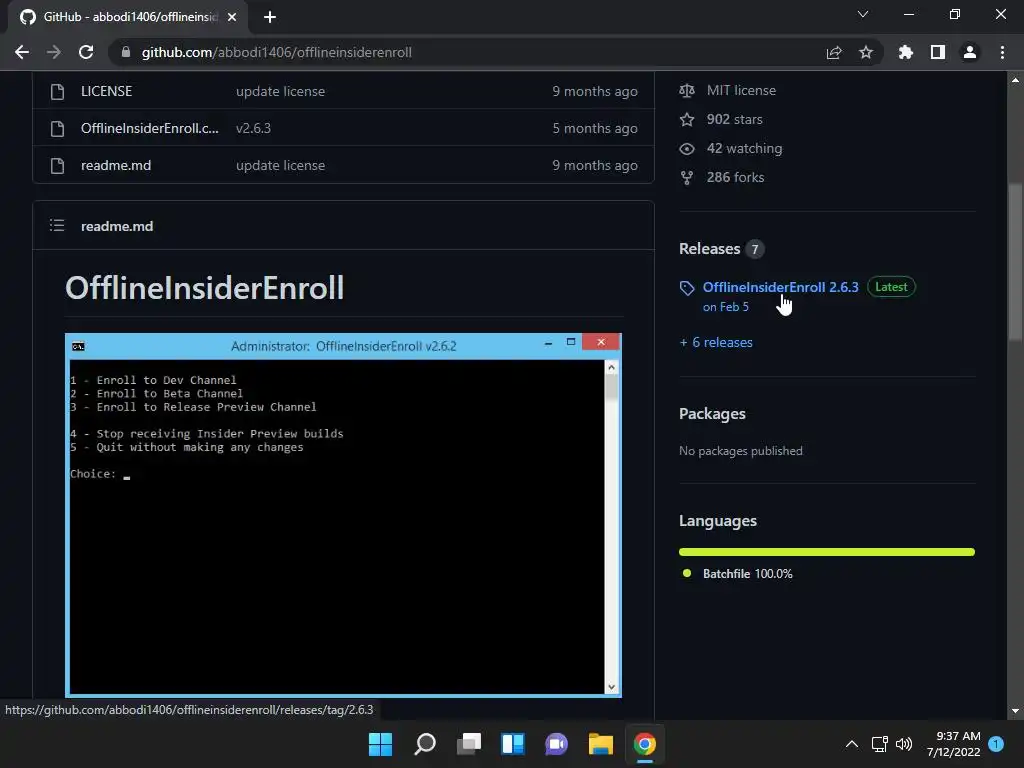
Task: Open the Chrome three-dot menu
Action: [1002, 52]
